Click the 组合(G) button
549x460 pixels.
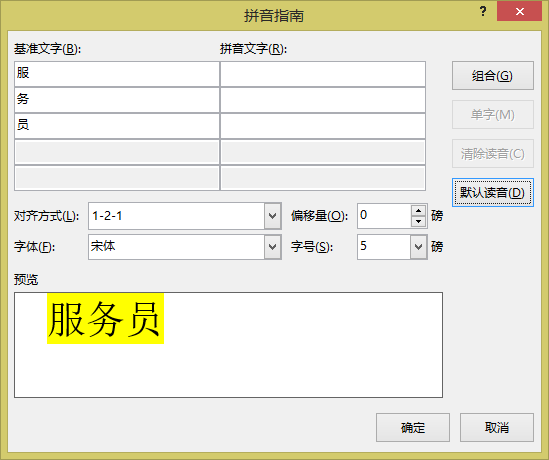[x=493, y=76]
